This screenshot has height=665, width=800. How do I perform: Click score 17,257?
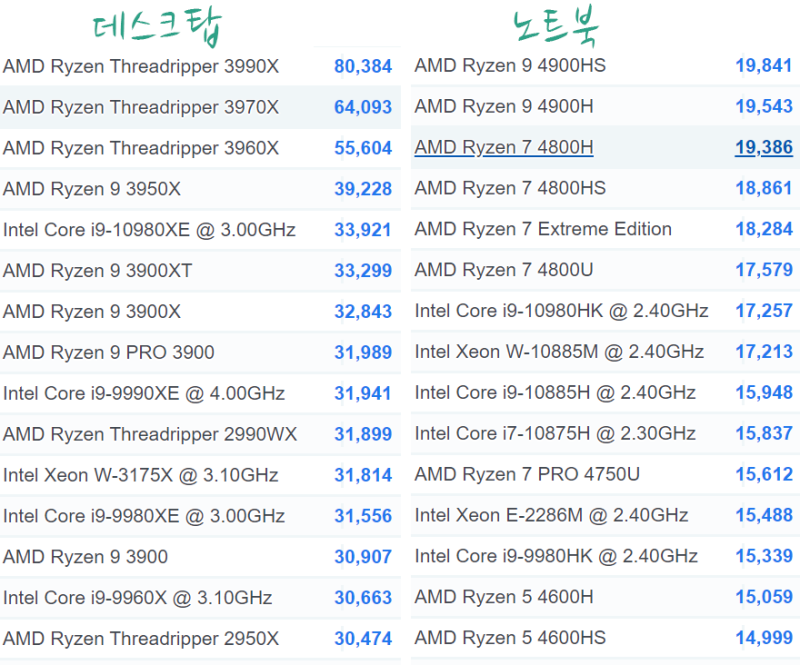[764, 310]
